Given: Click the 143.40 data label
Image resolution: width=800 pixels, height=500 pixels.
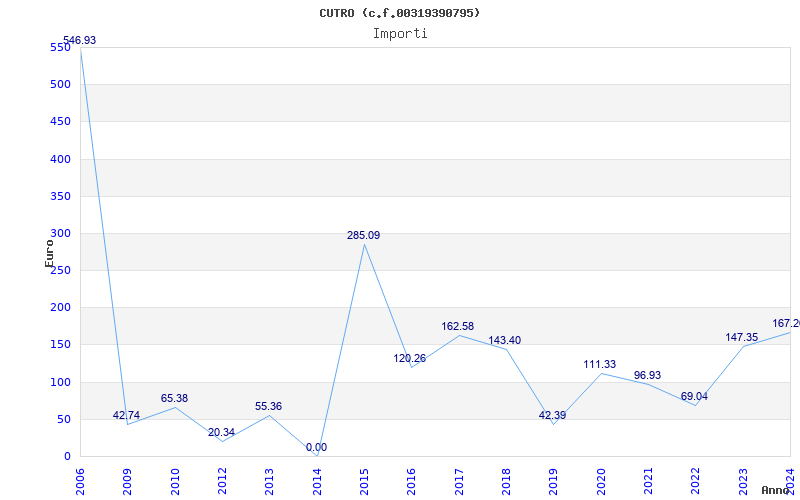Looking at the screenshot, I should tap(505, 341).
